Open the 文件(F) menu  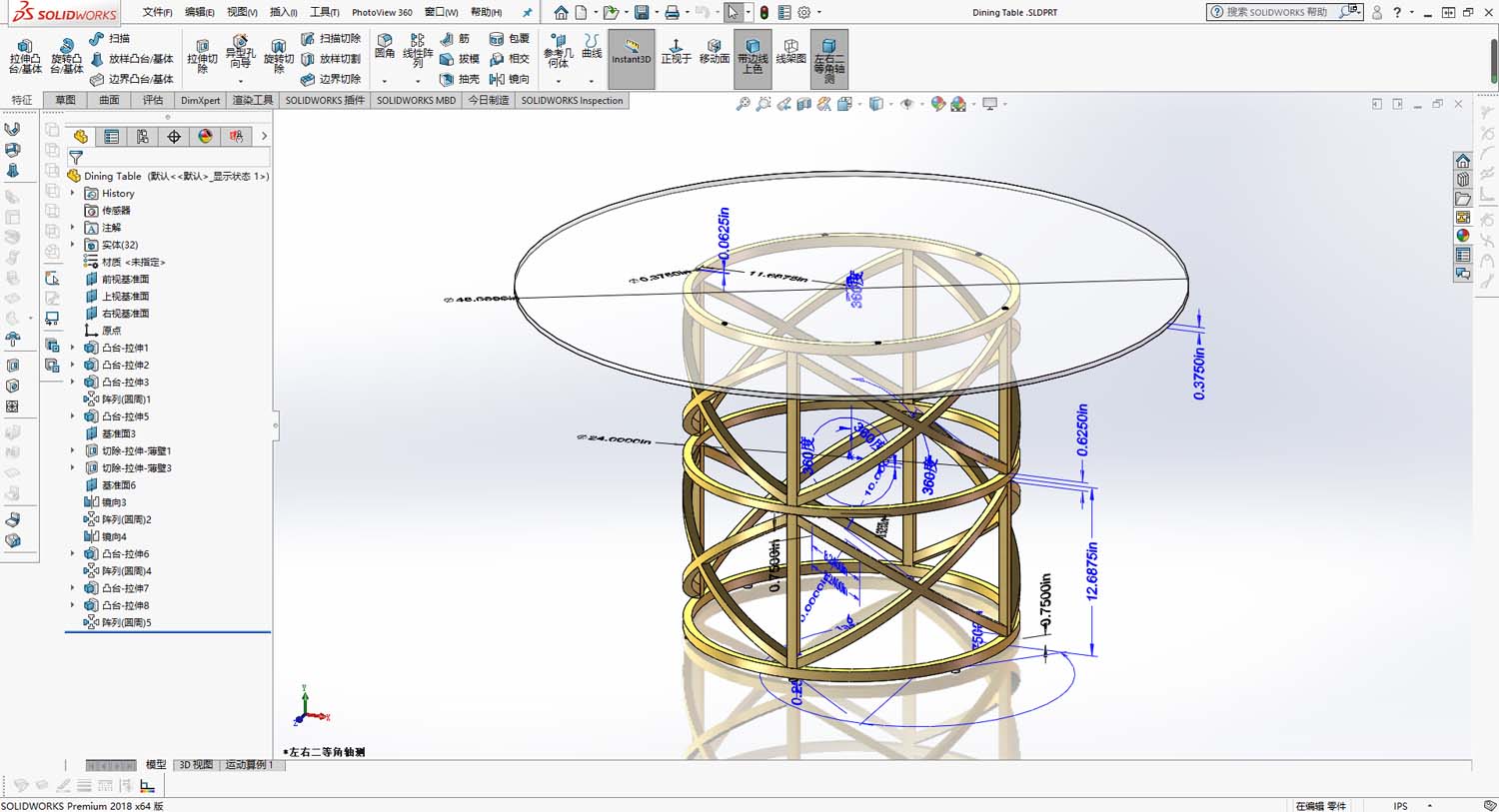pyautogui.click(x=157, y=12)
